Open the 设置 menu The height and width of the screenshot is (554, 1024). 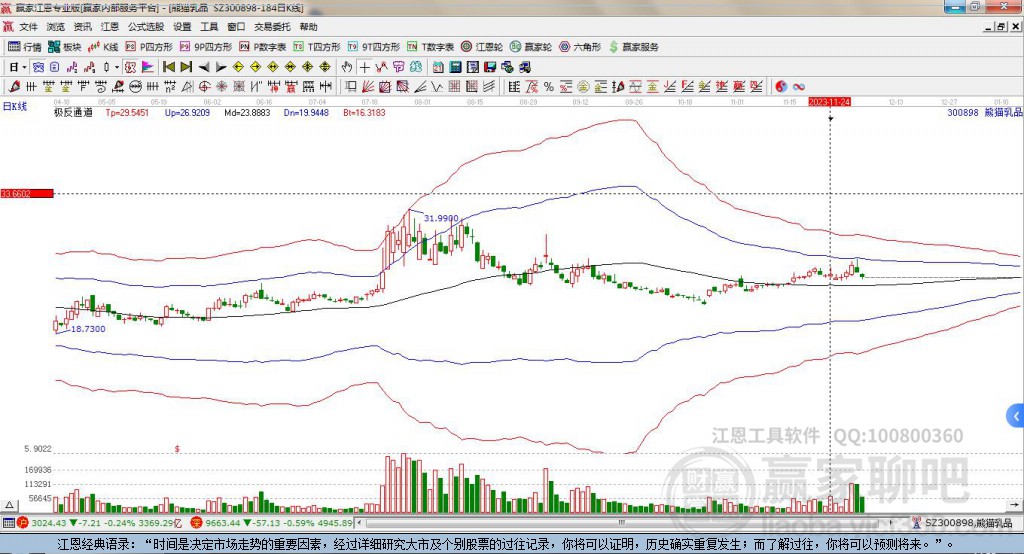[182, 27]
